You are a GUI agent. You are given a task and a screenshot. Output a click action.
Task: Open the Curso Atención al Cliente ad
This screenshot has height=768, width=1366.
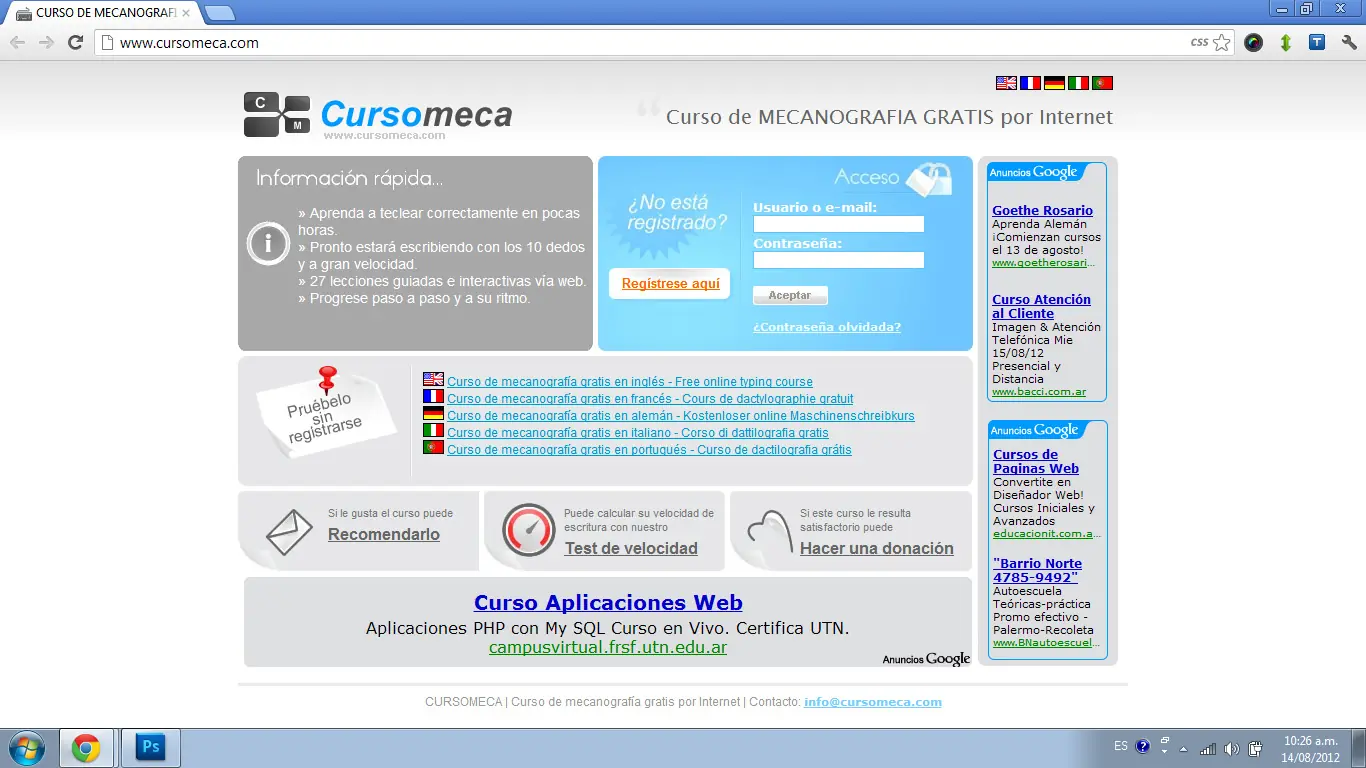tap(1041, 306)
